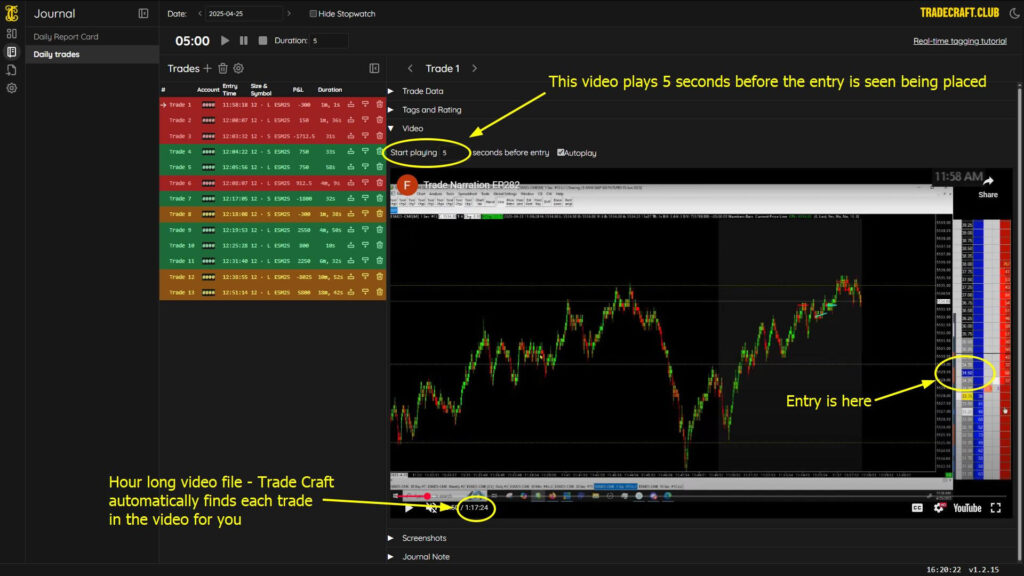Play the embedded trade video
Image resolution: width=1024 pixels, height=576 pixels.
(x=408, y=508)
